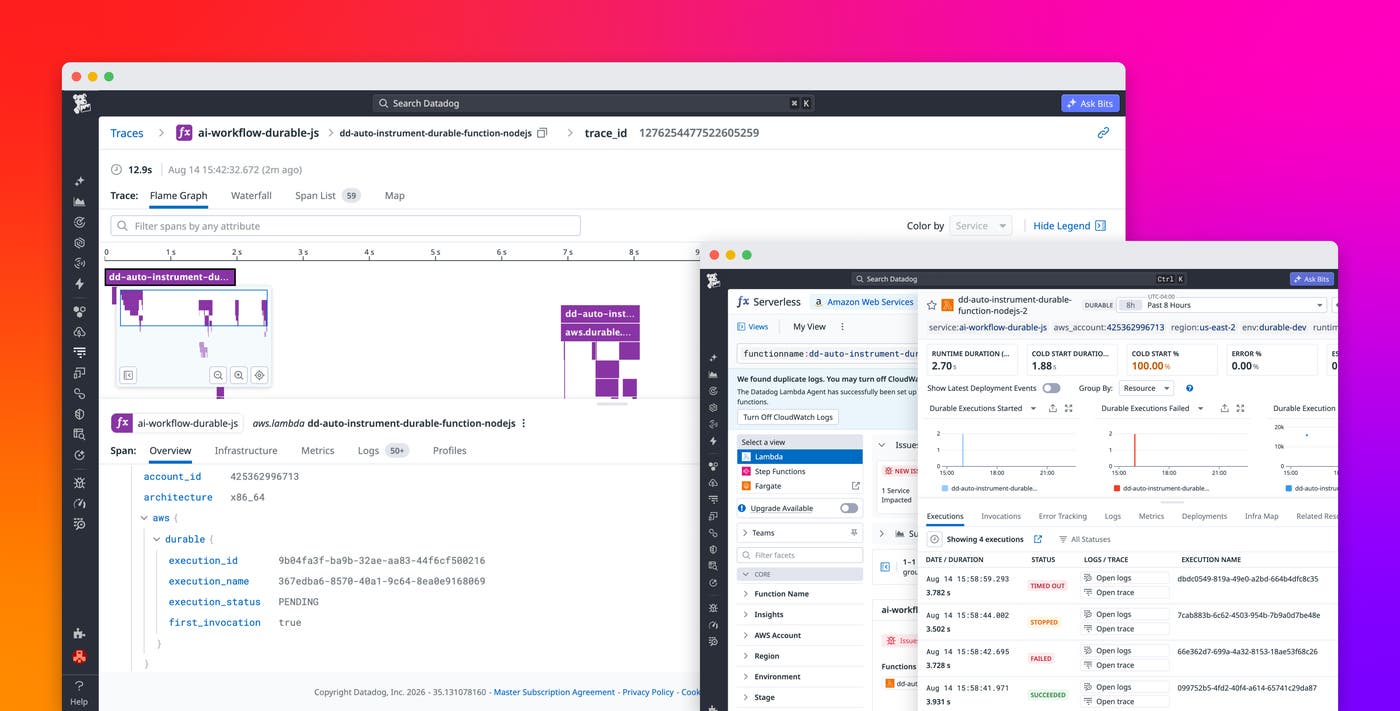Open the external link icon next to Fargate

point(855,486)
